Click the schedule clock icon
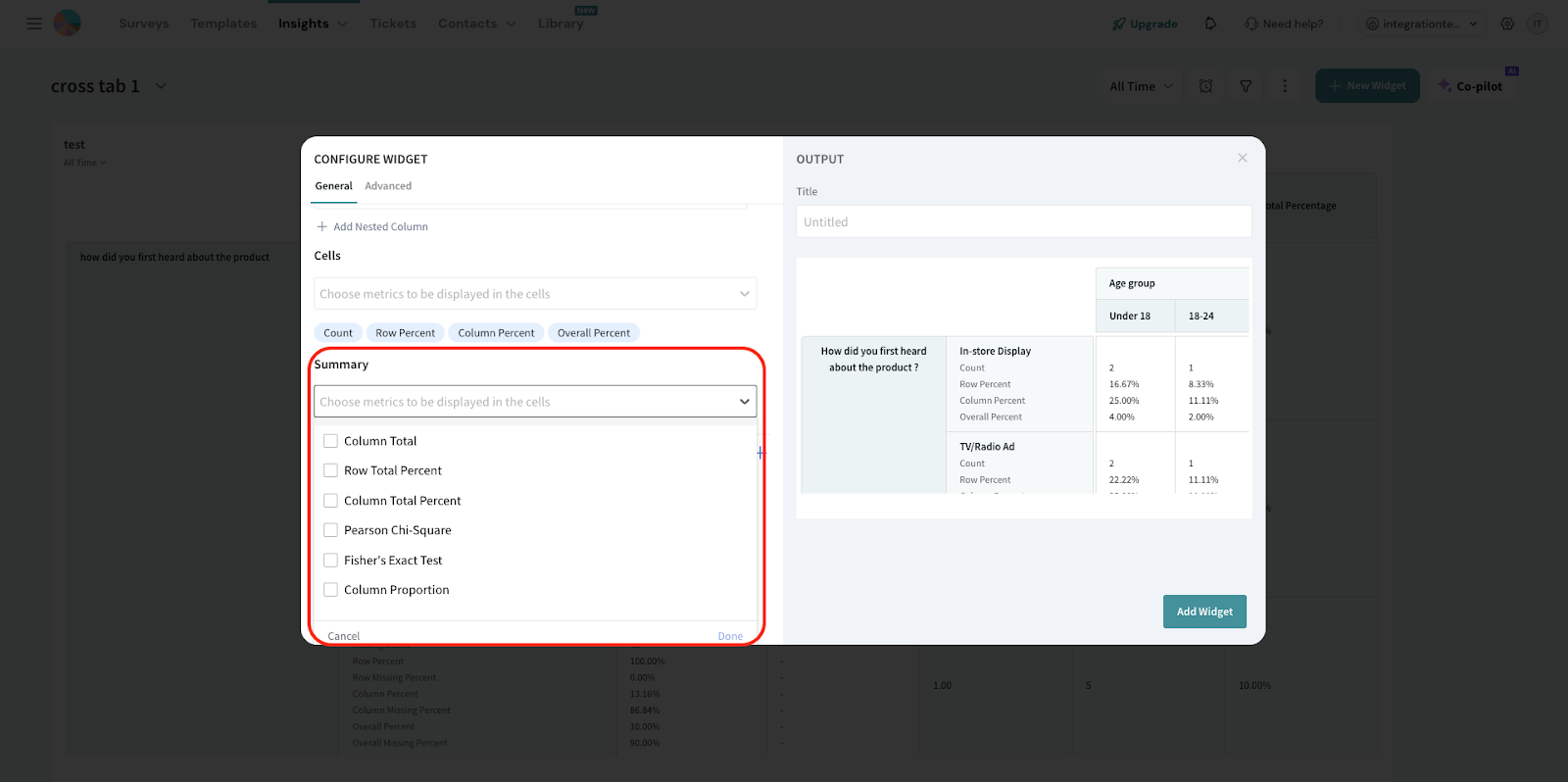Screen dimensions: 1568x782 pos(1205,86)
